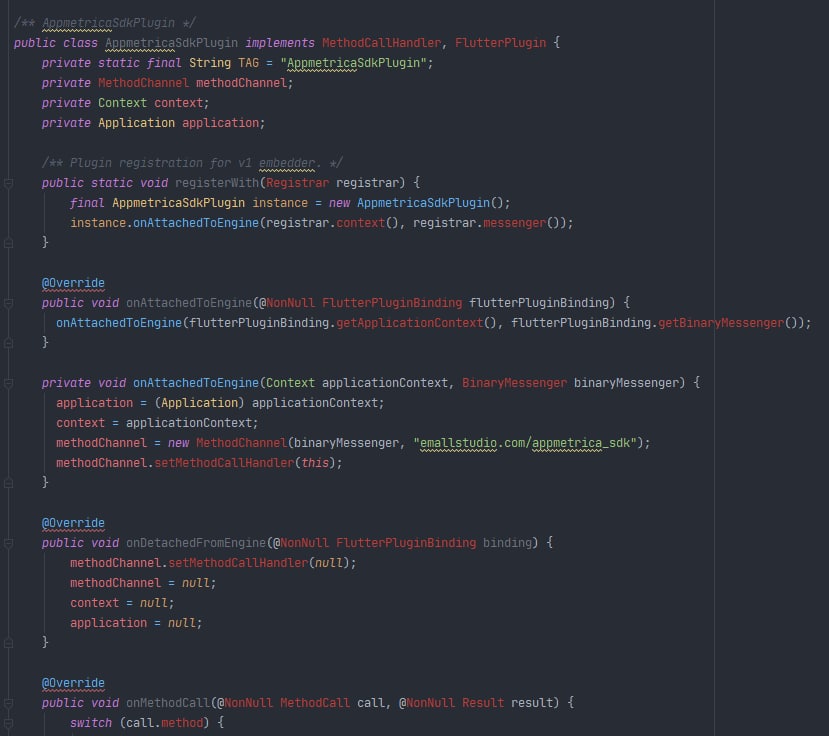Click the registerWith method name
Screen dimensions: 829x736
(x=217, y=183)
